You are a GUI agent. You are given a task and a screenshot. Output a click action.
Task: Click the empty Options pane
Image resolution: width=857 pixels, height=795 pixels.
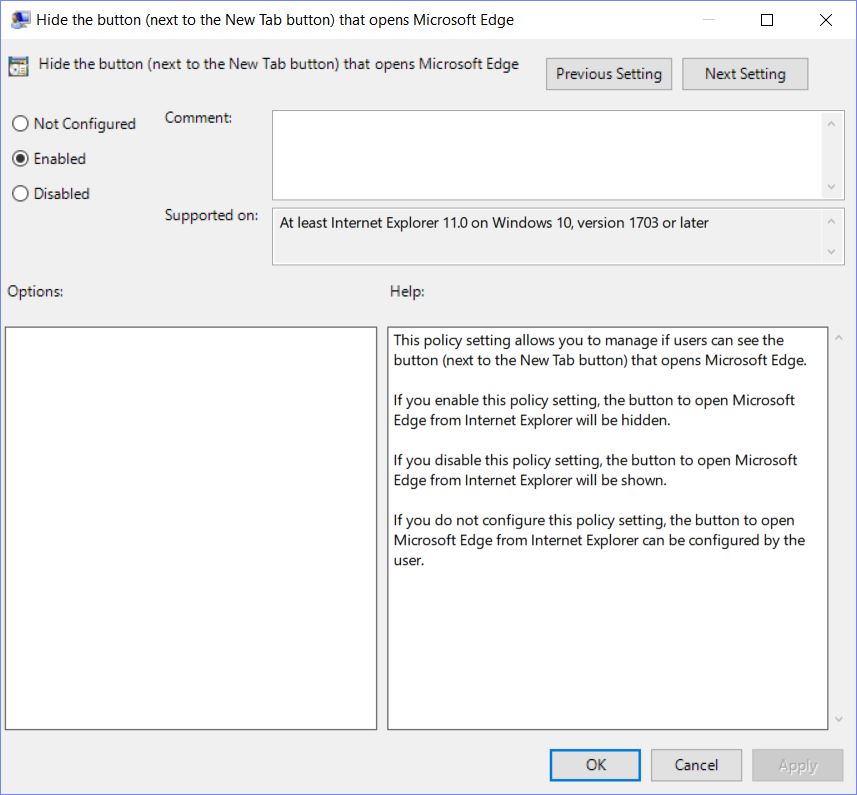(x=191, y=528)
